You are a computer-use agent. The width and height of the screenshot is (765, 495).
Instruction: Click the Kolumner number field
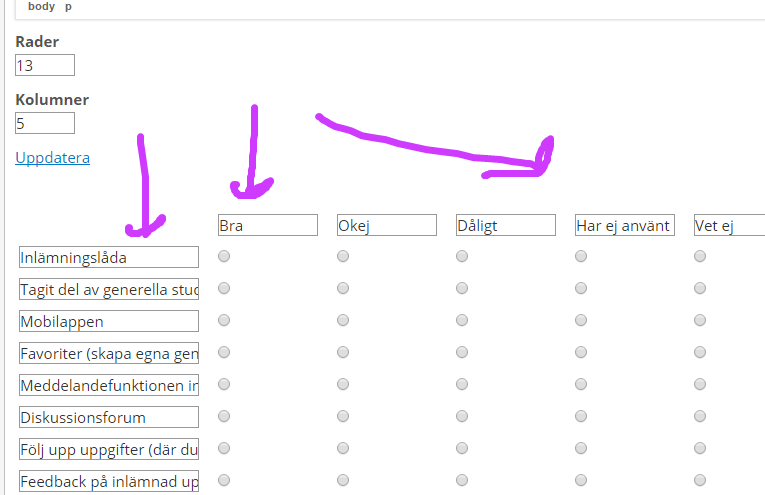click(45, 123)
